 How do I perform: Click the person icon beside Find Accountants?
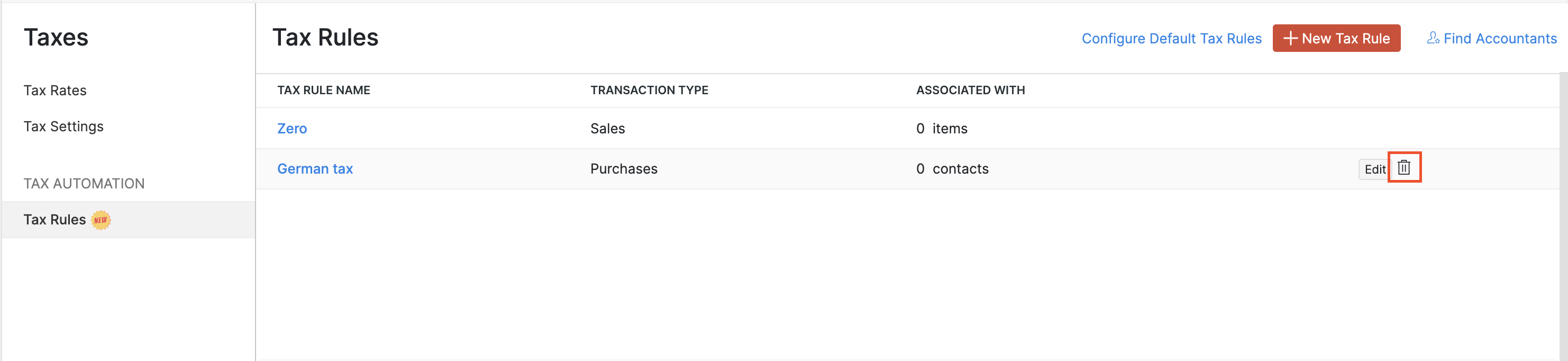(1433, 38)
